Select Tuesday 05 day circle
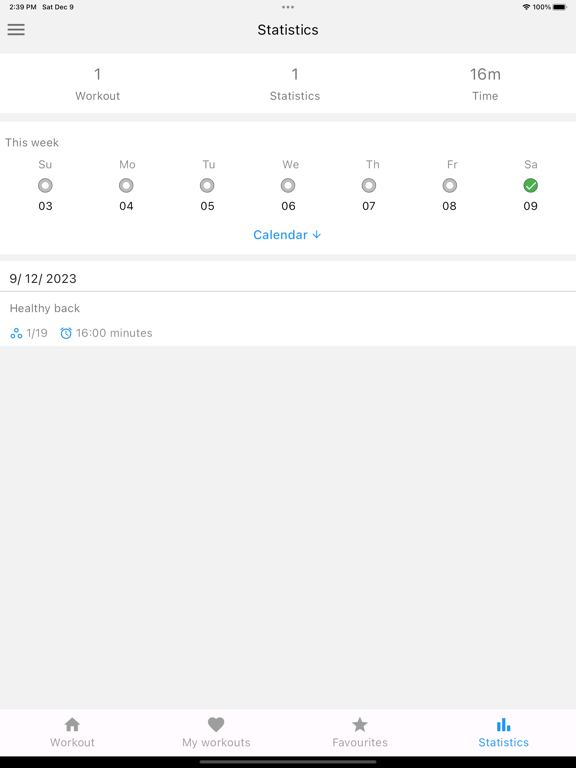This screenshot has height=768, width=576. 207,186
